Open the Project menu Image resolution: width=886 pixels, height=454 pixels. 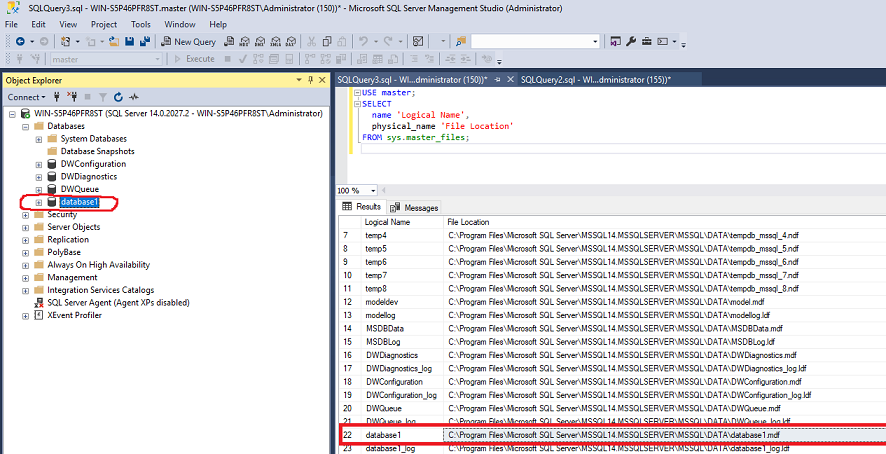coord(104,24)
